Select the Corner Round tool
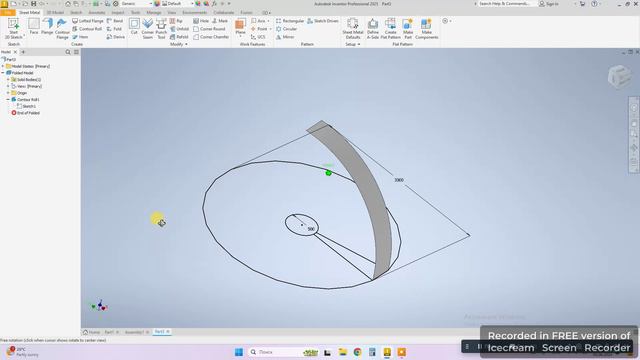This screenshot has width=640, height=360. click(209, 29)
